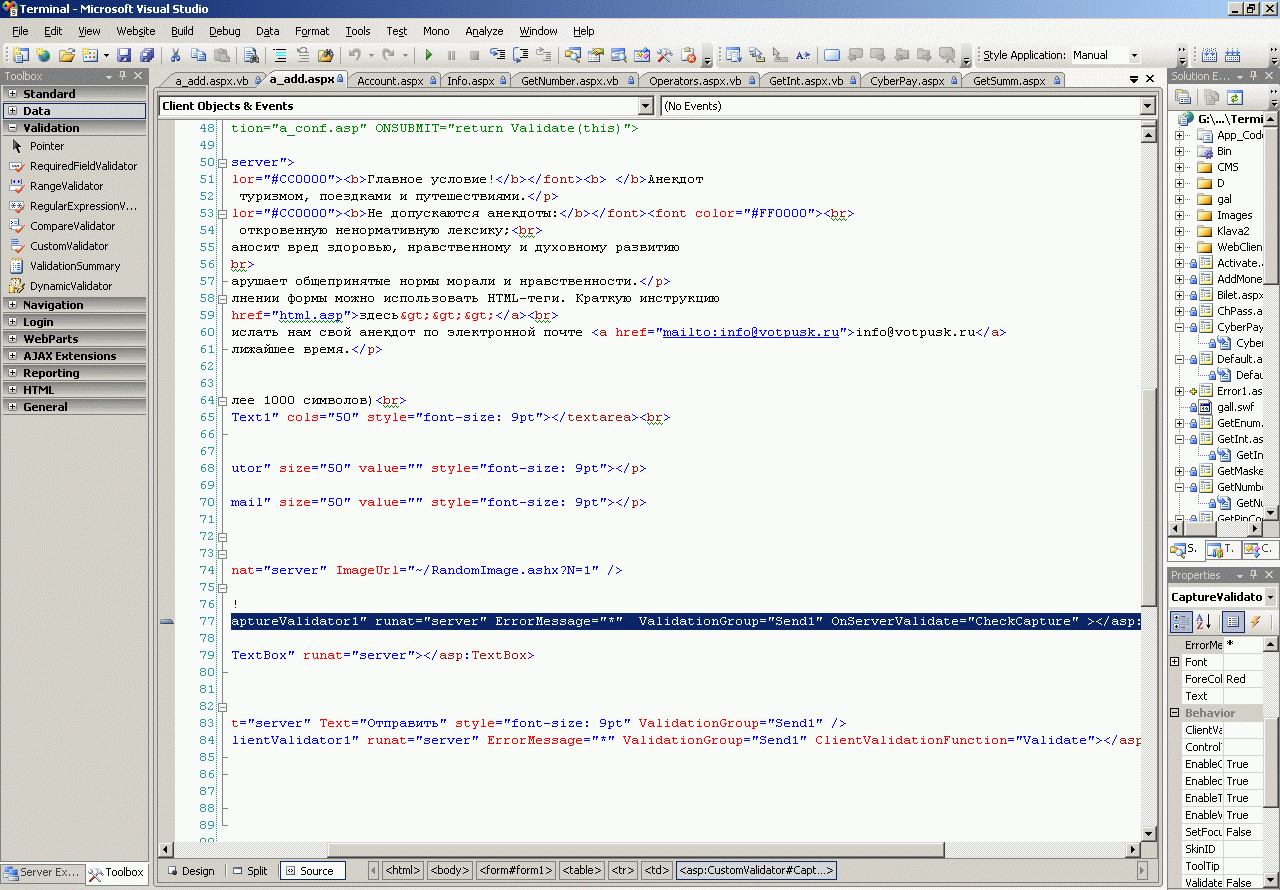Switch to Design view

point(190,871)
